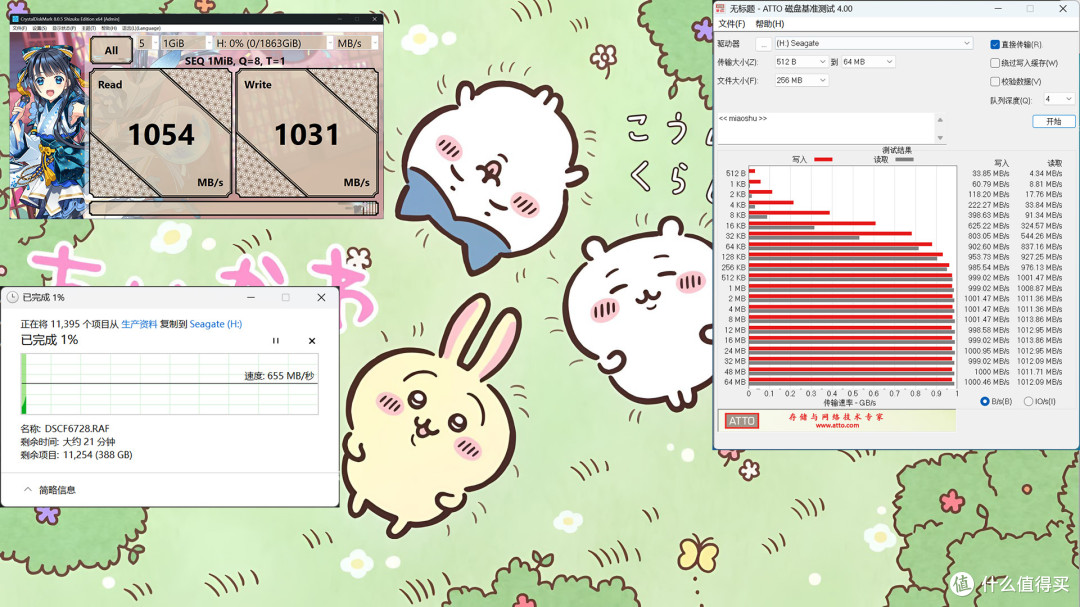Select the IO/s(I) radio button

coord(1028,401)
